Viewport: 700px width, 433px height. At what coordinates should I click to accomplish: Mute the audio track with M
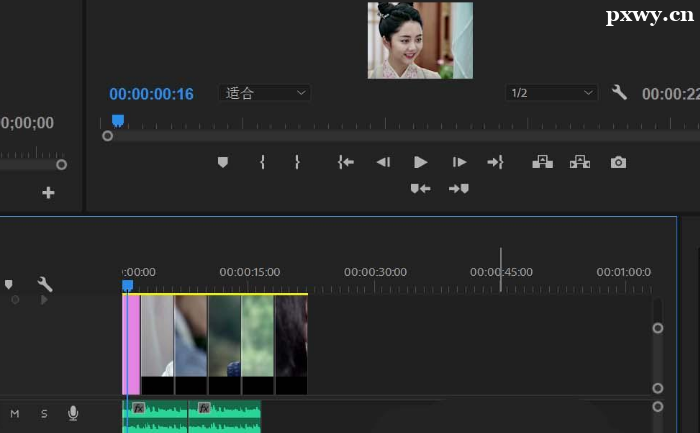[x=15, y=413]
